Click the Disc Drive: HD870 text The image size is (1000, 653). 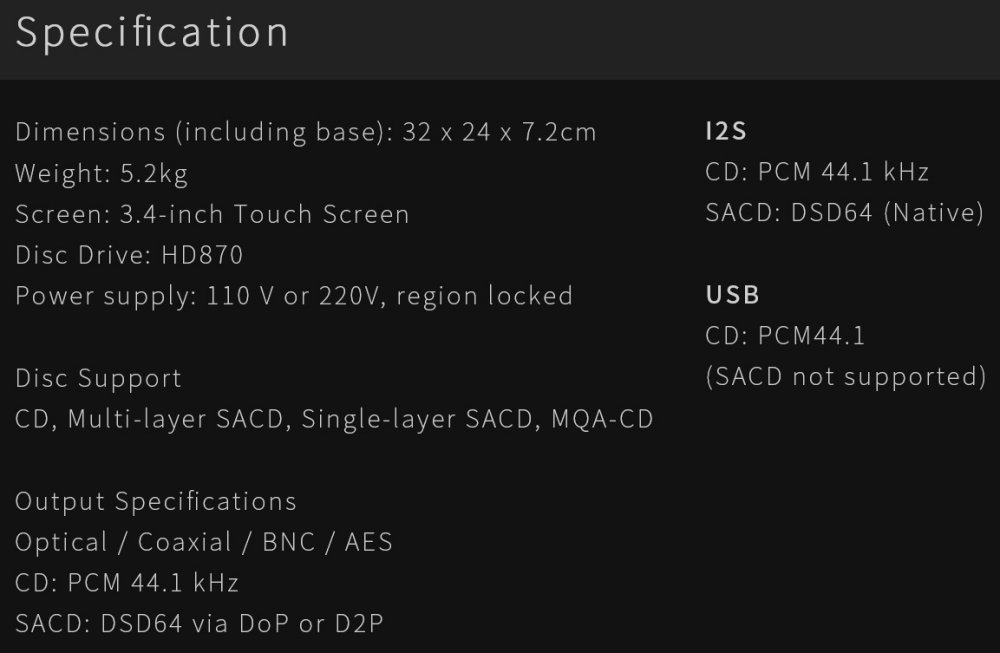pos(129,255)
